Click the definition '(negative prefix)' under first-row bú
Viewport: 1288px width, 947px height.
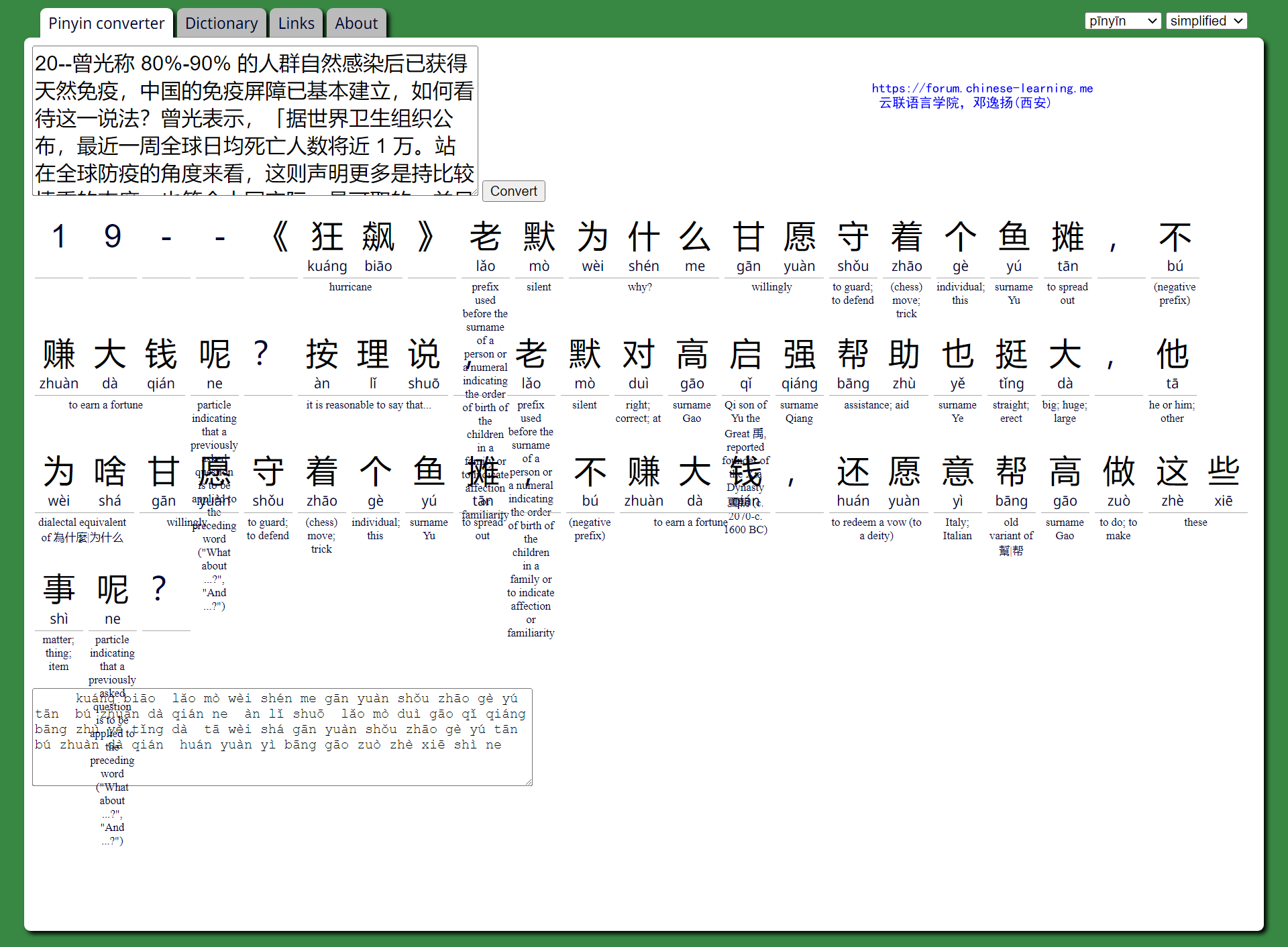(x=1175, y=294)
